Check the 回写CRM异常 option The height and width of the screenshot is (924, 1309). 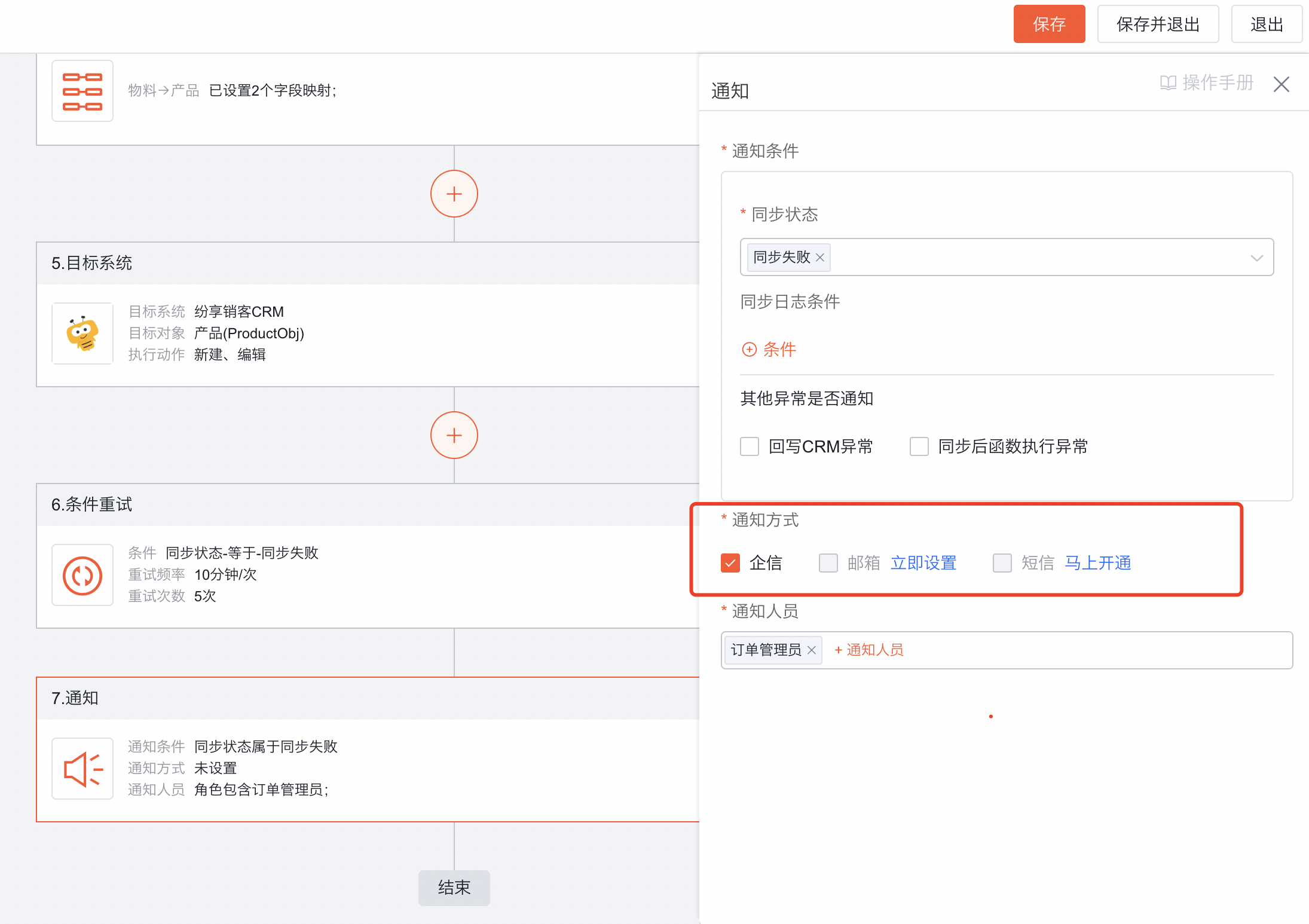tap(749, 446)
